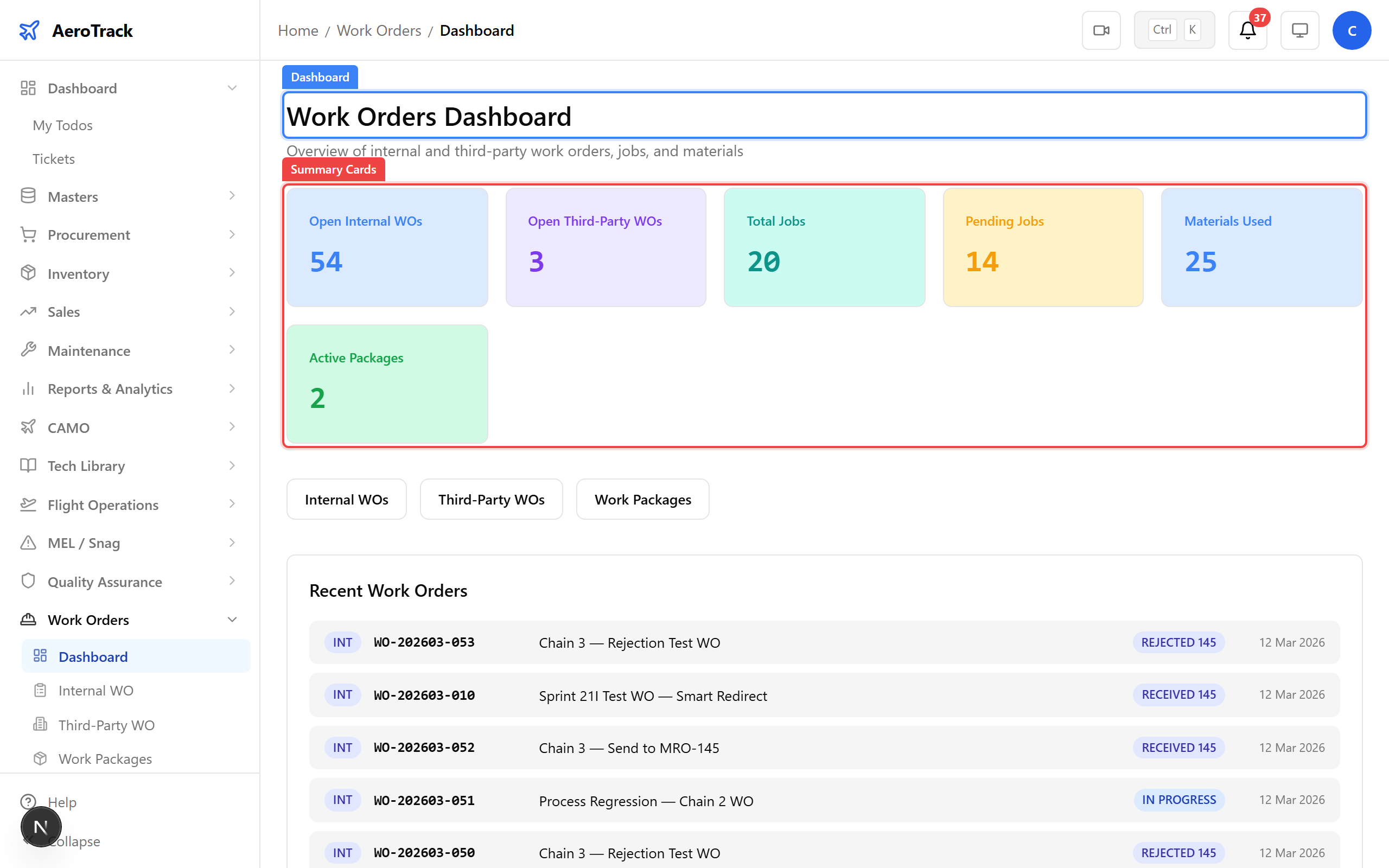
Task: Select the Inventory box icon
Action: tap(28, 273)
